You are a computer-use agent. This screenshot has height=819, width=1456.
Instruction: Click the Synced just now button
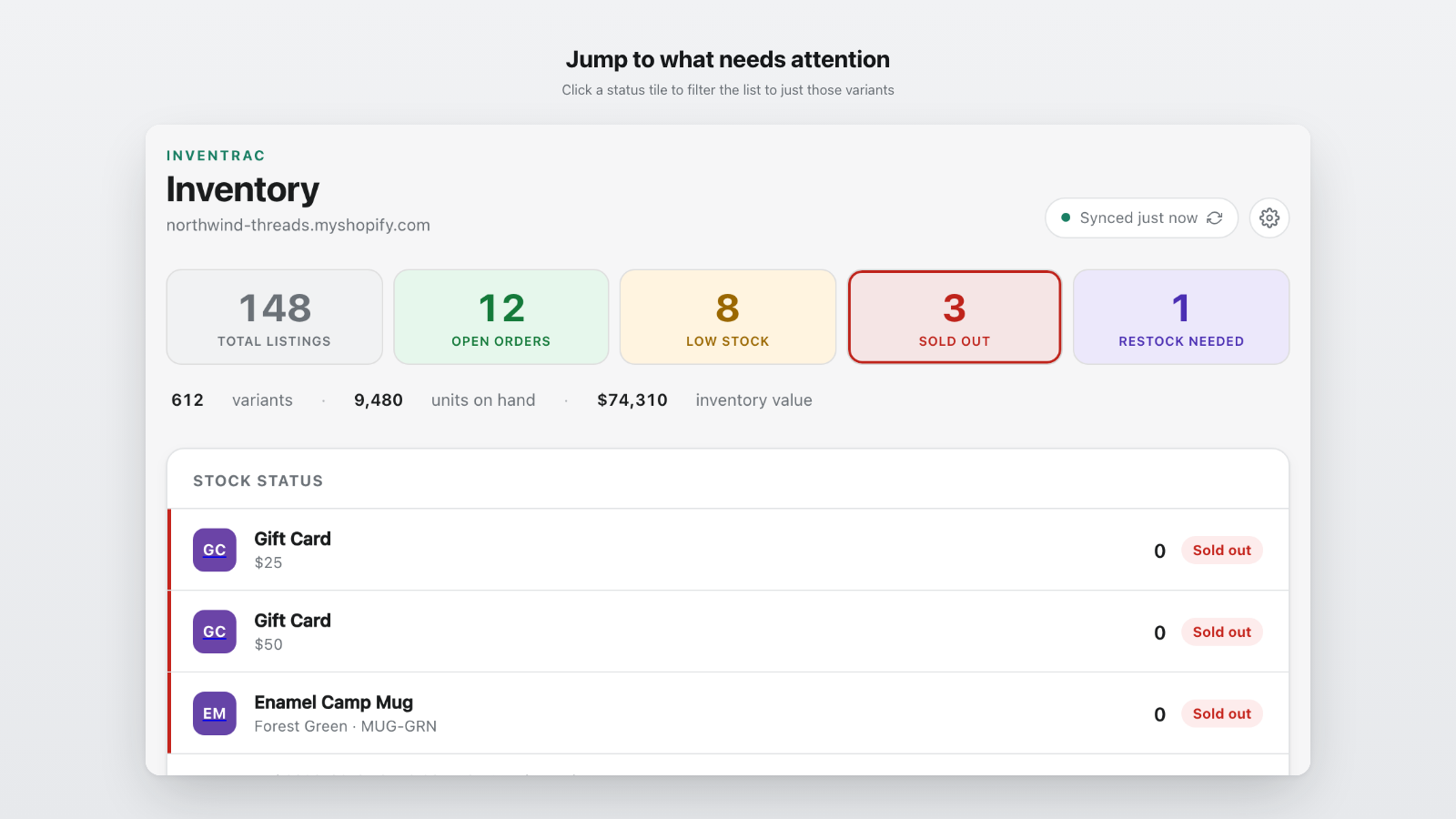[1142, 218]
